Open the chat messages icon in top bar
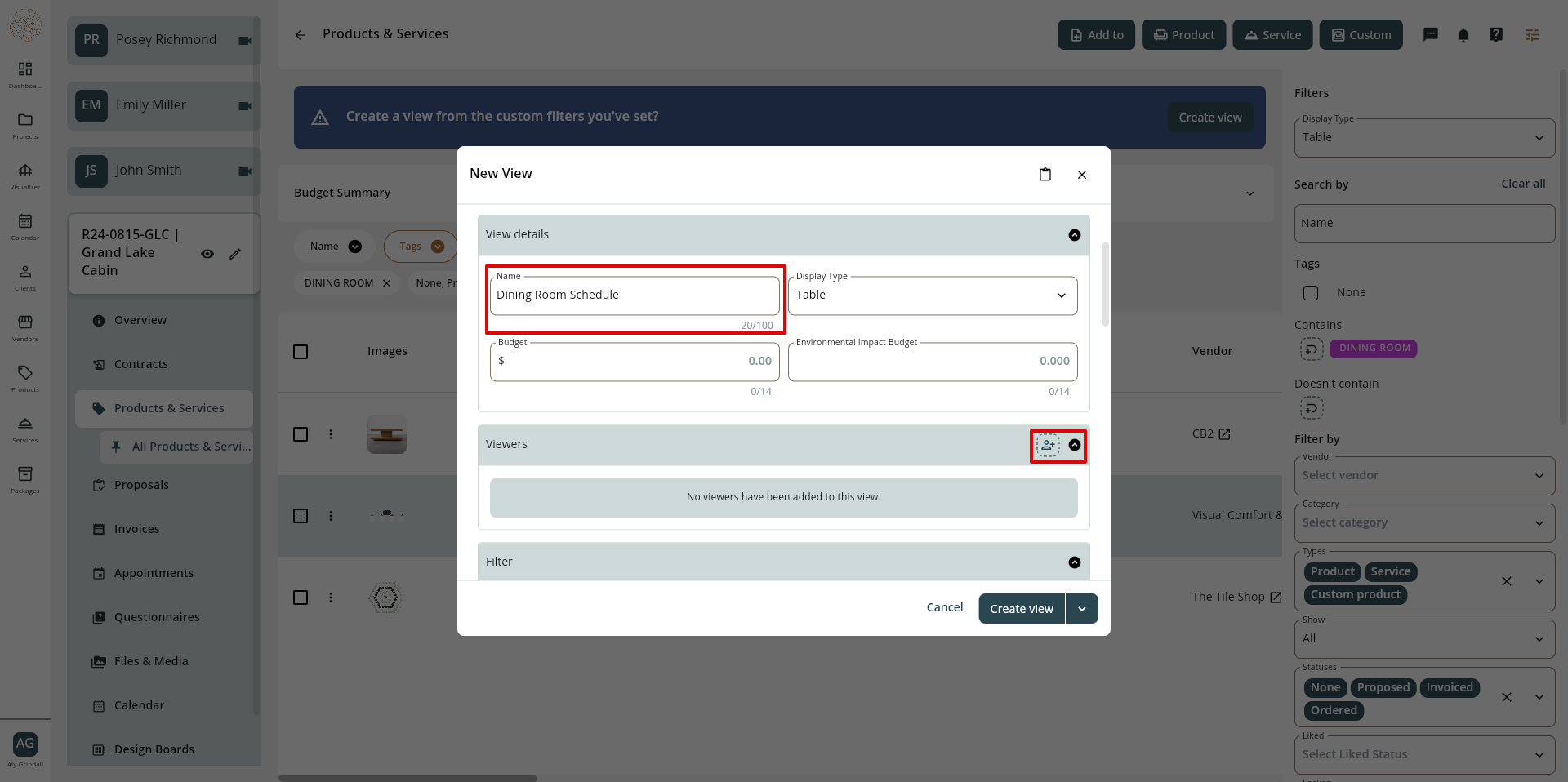 coord(1431,35)
